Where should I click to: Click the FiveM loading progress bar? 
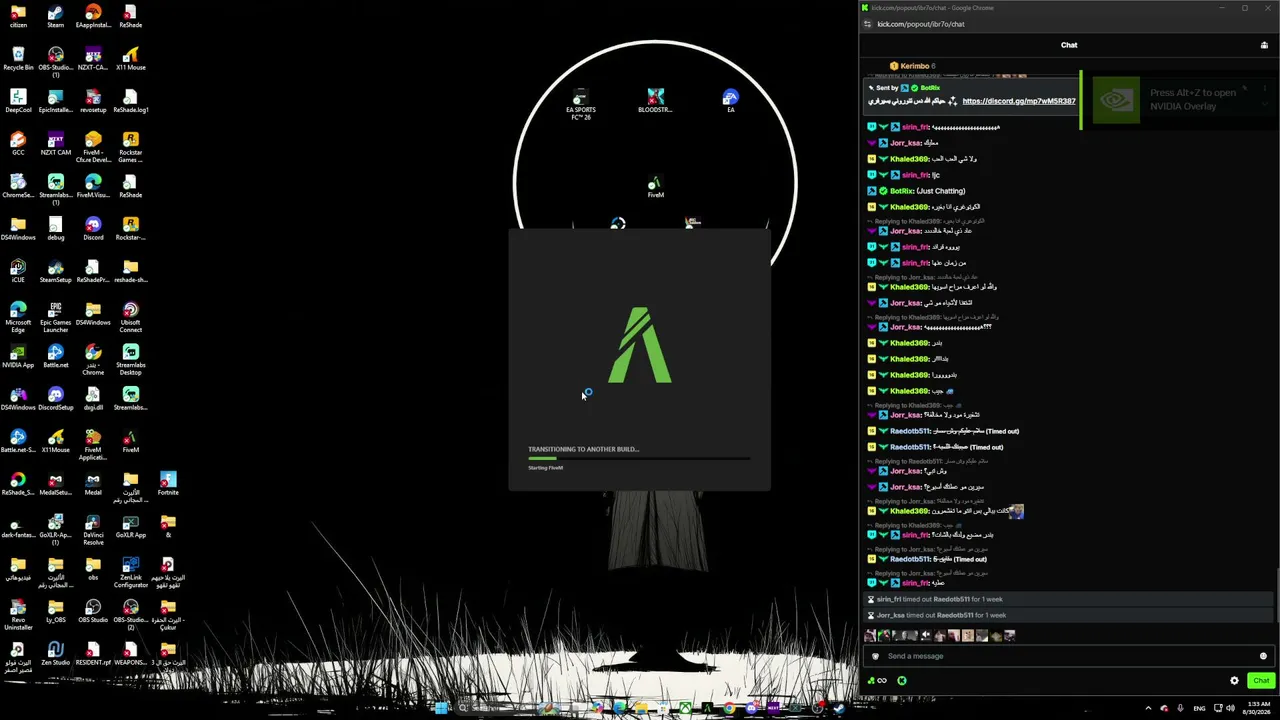(x=639, y=458)
